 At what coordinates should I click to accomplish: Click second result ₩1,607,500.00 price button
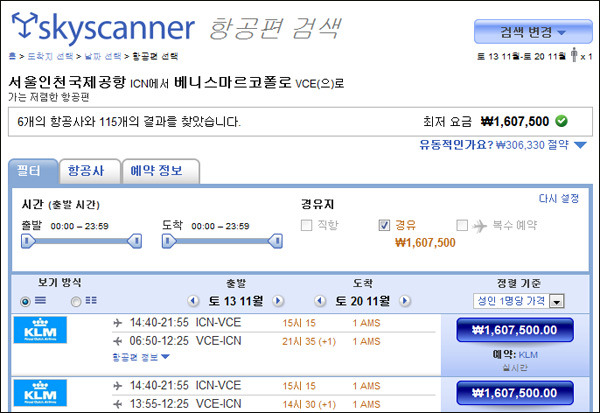pyautogui.click(x=515, y=393)
